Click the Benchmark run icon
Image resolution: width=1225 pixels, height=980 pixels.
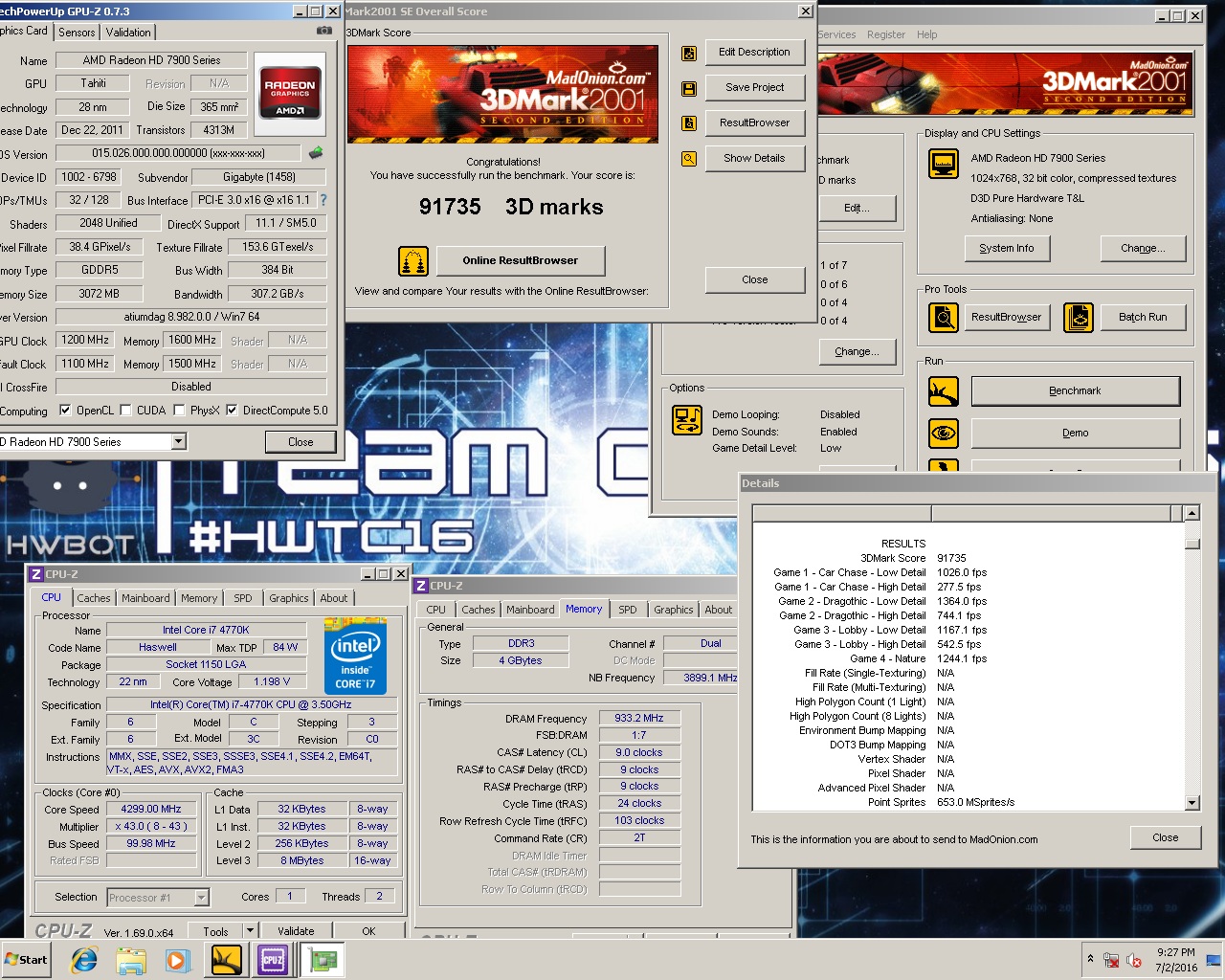point(944,390)
